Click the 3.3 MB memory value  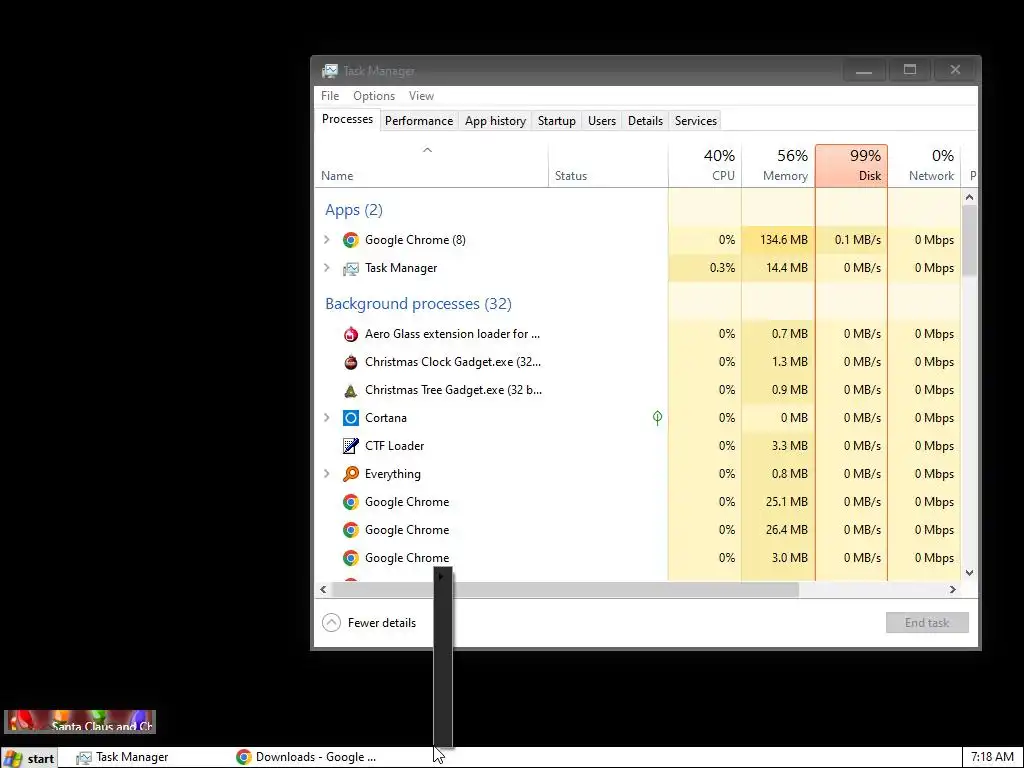coord(778,446)
